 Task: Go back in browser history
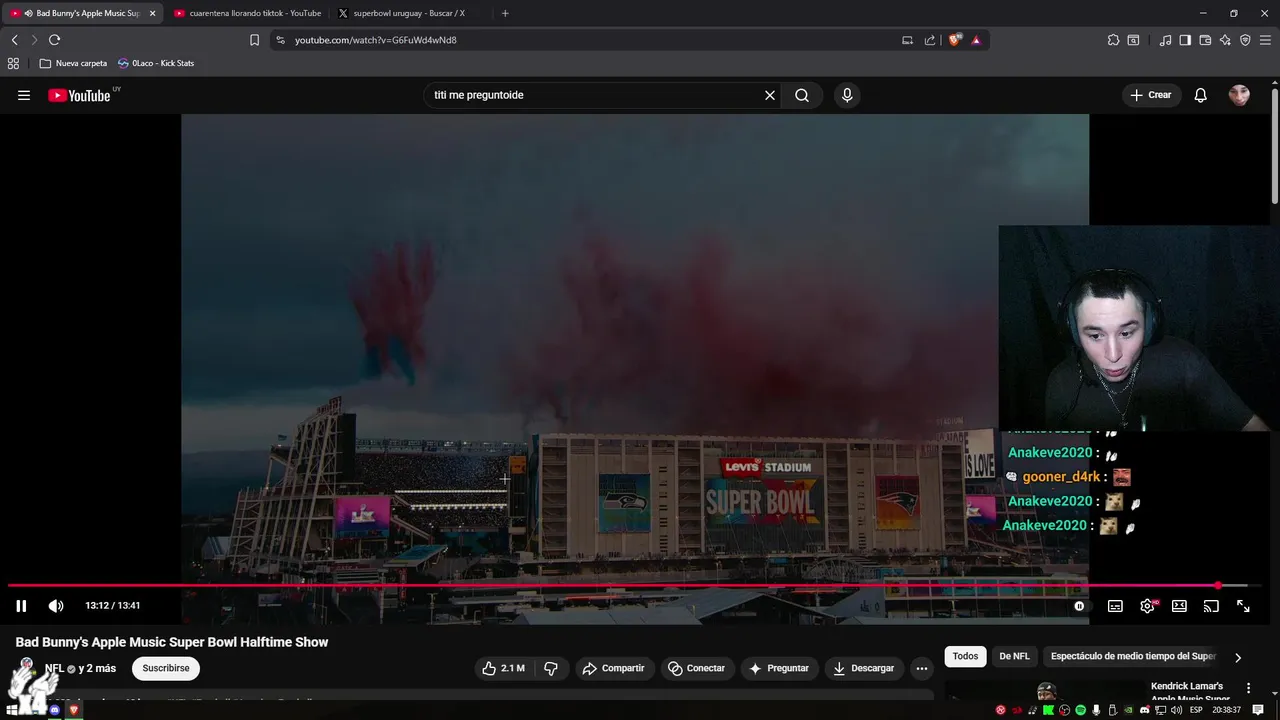pos(14,40)
